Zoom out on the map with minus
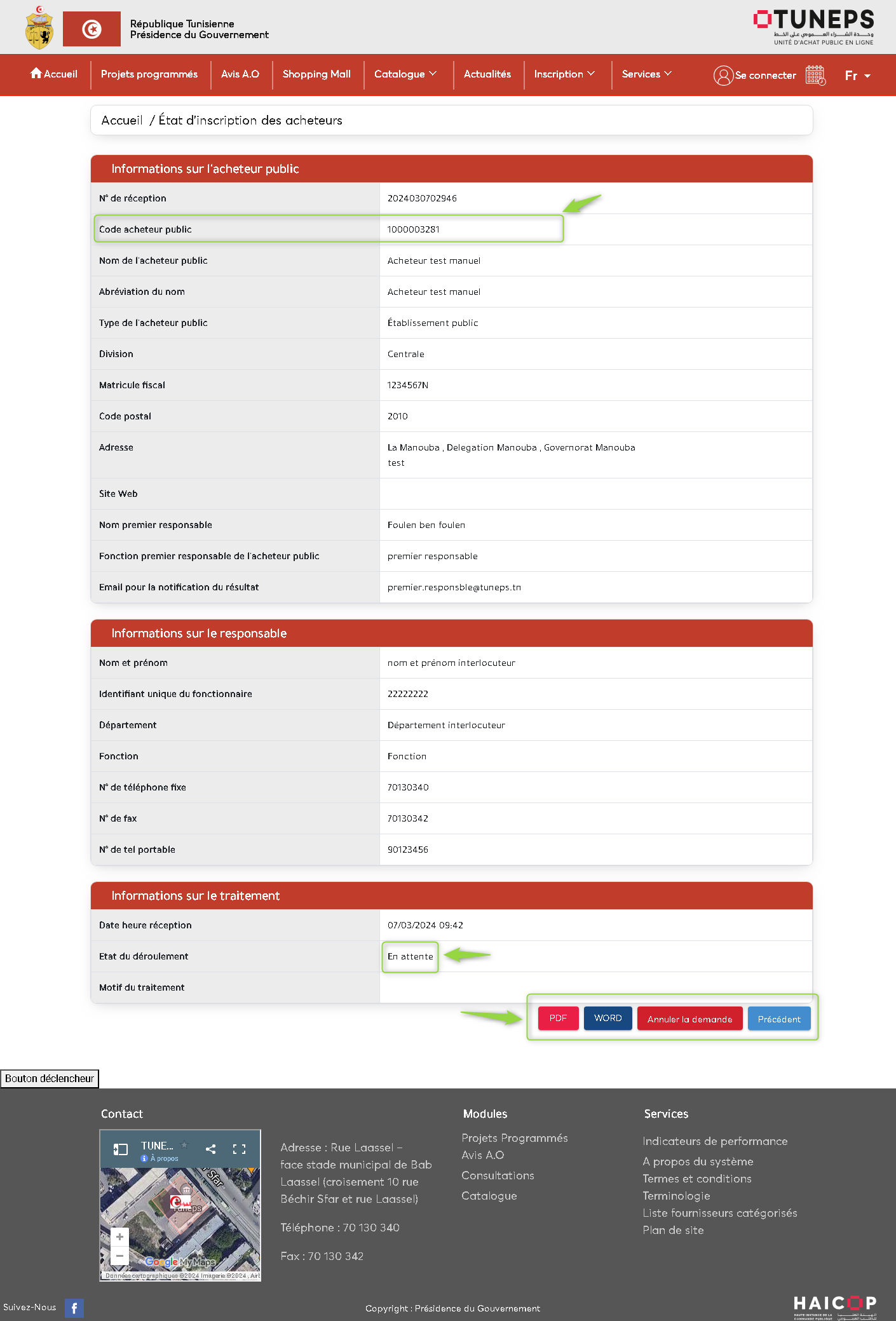 pos(119,1256)
